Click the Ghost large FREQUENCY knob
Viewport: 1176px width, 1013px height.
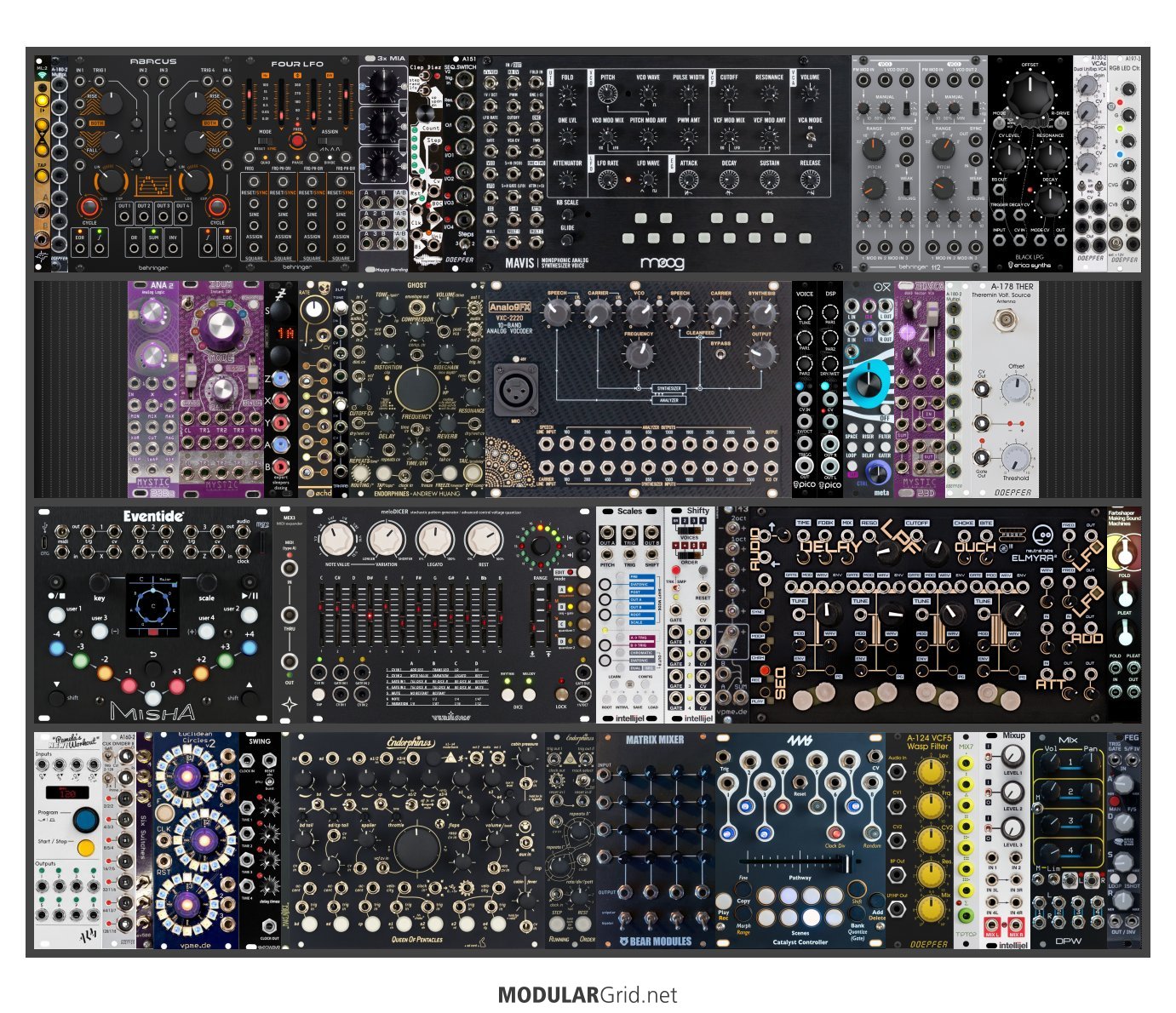pos(417,389)
